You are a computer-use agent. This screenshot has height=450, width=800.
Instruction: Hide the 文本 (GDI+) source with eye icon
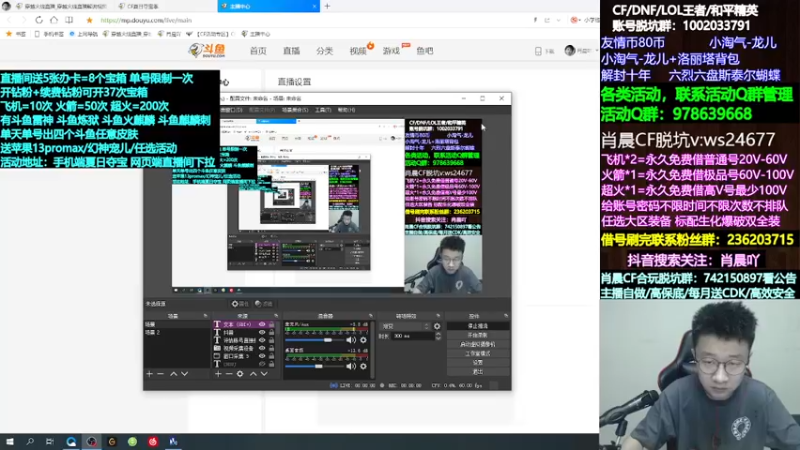262,324
